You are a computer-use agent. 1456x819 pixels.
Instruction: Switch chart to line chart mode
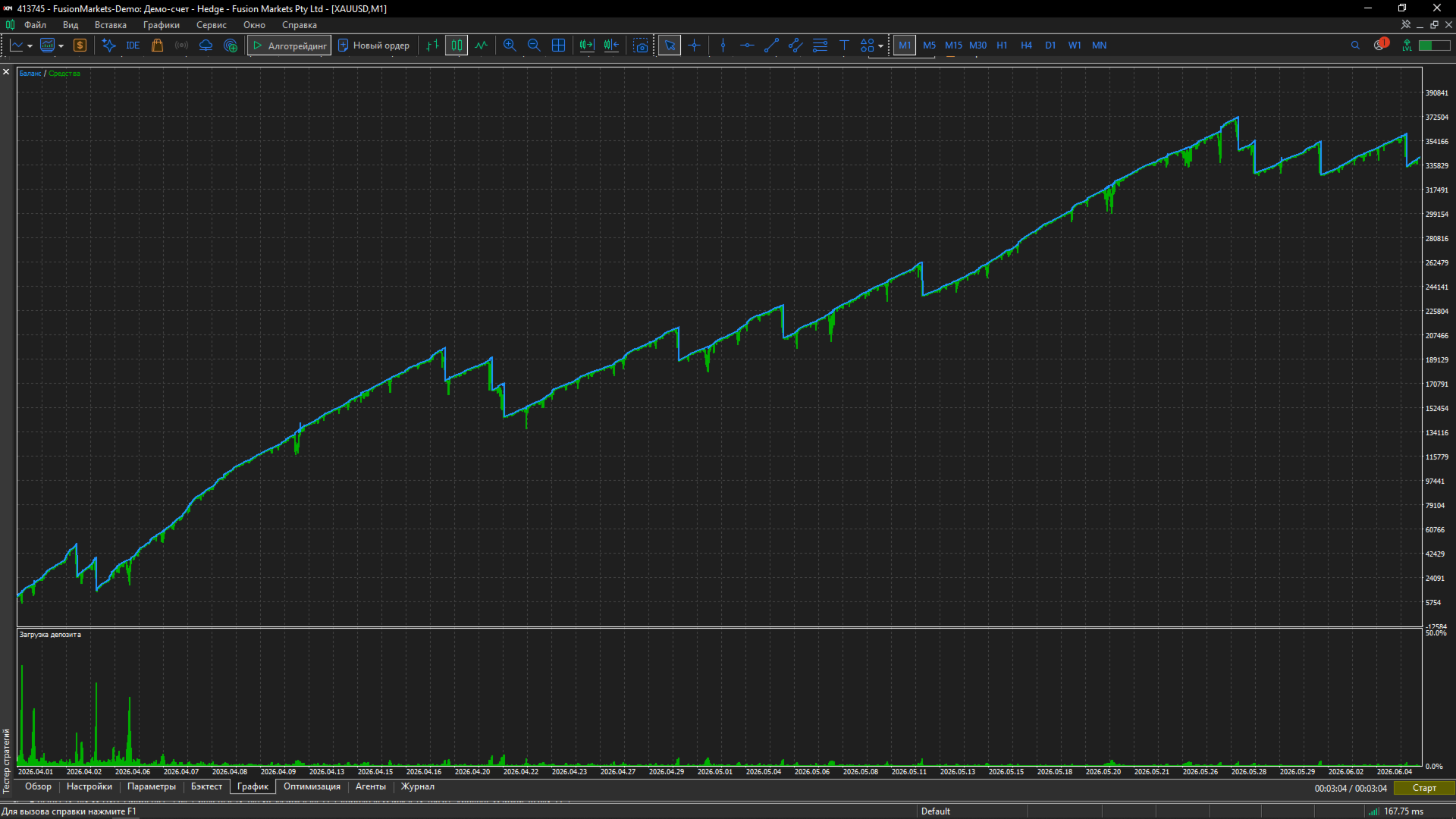(481, 45)
